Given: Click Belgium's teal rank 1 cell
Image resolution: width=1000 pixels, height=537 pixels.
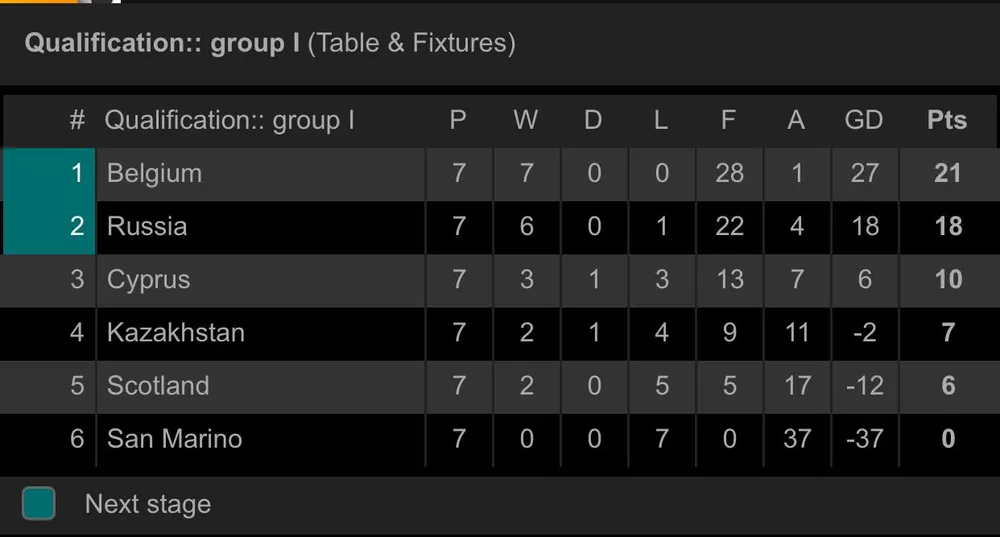Looking at the screenshot, I should click(50, 174).
